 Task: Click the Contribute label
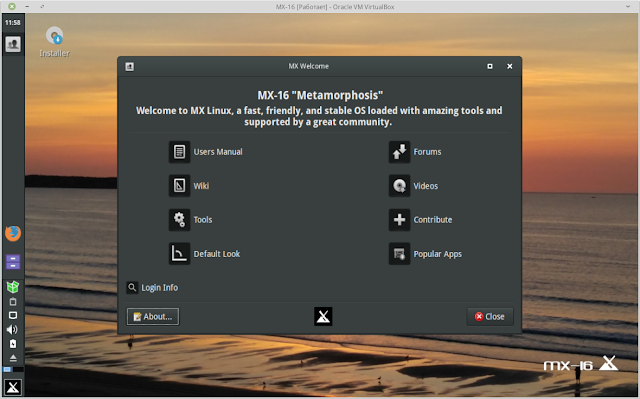point(433,219)
